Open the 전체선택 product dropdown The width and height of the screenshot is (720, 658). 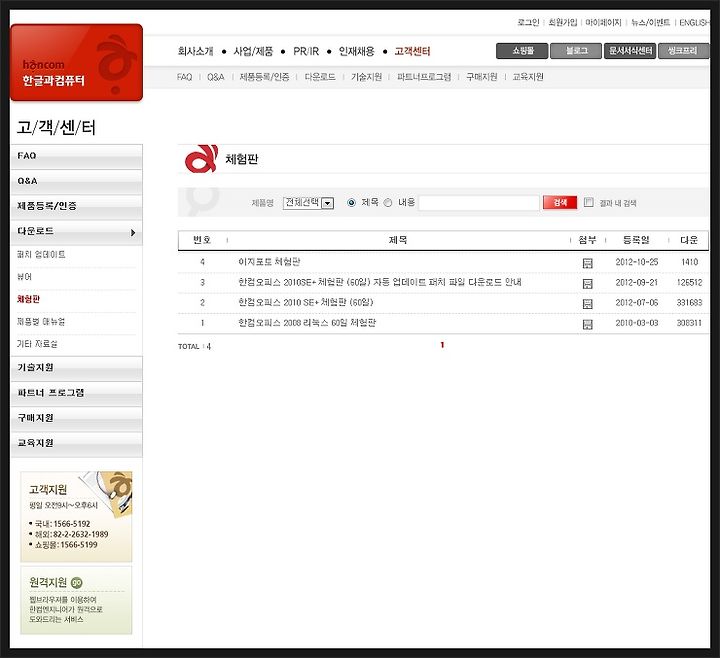[x=308, y=202]
